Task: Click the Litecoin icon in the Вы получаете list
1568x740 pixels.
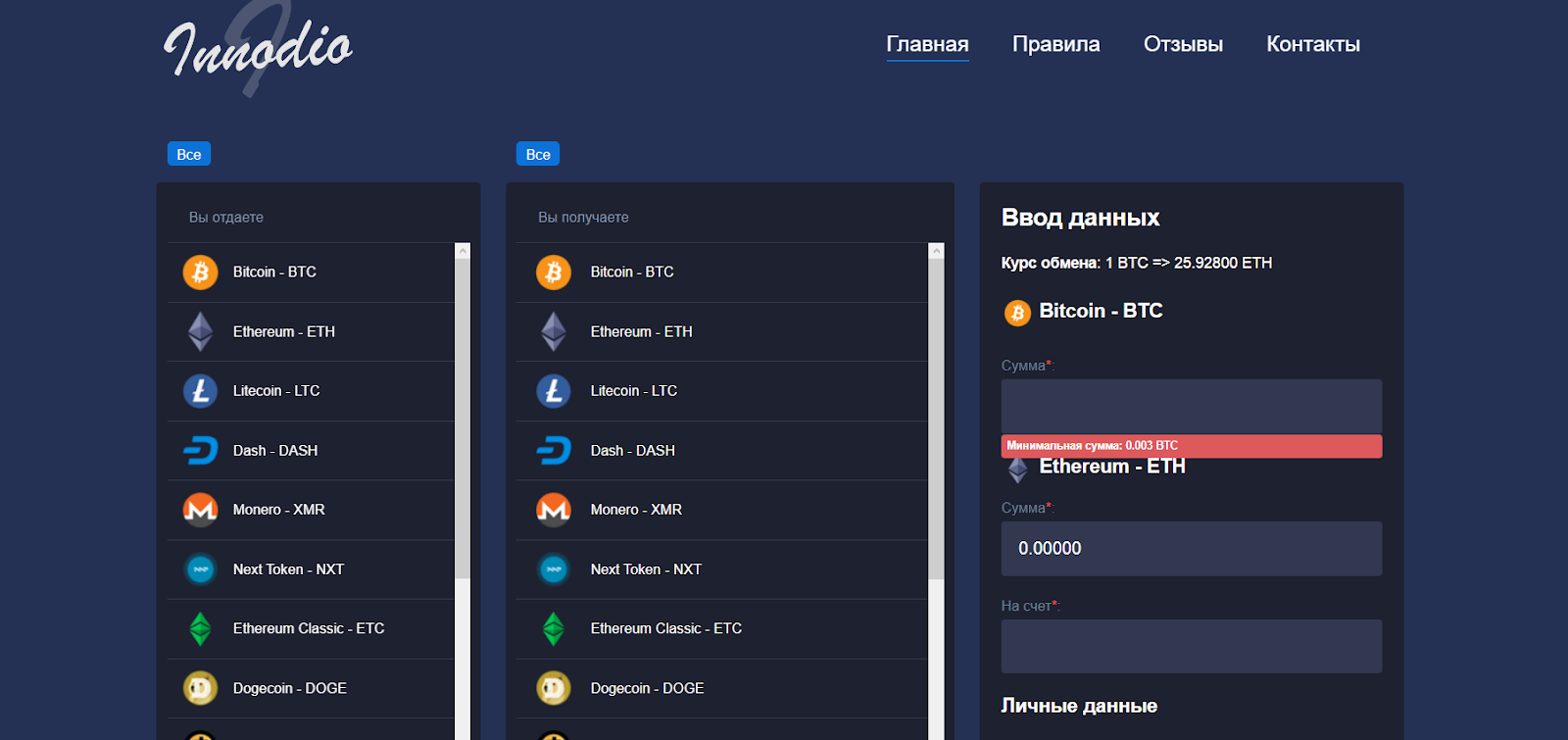Action: coord(553,391)
